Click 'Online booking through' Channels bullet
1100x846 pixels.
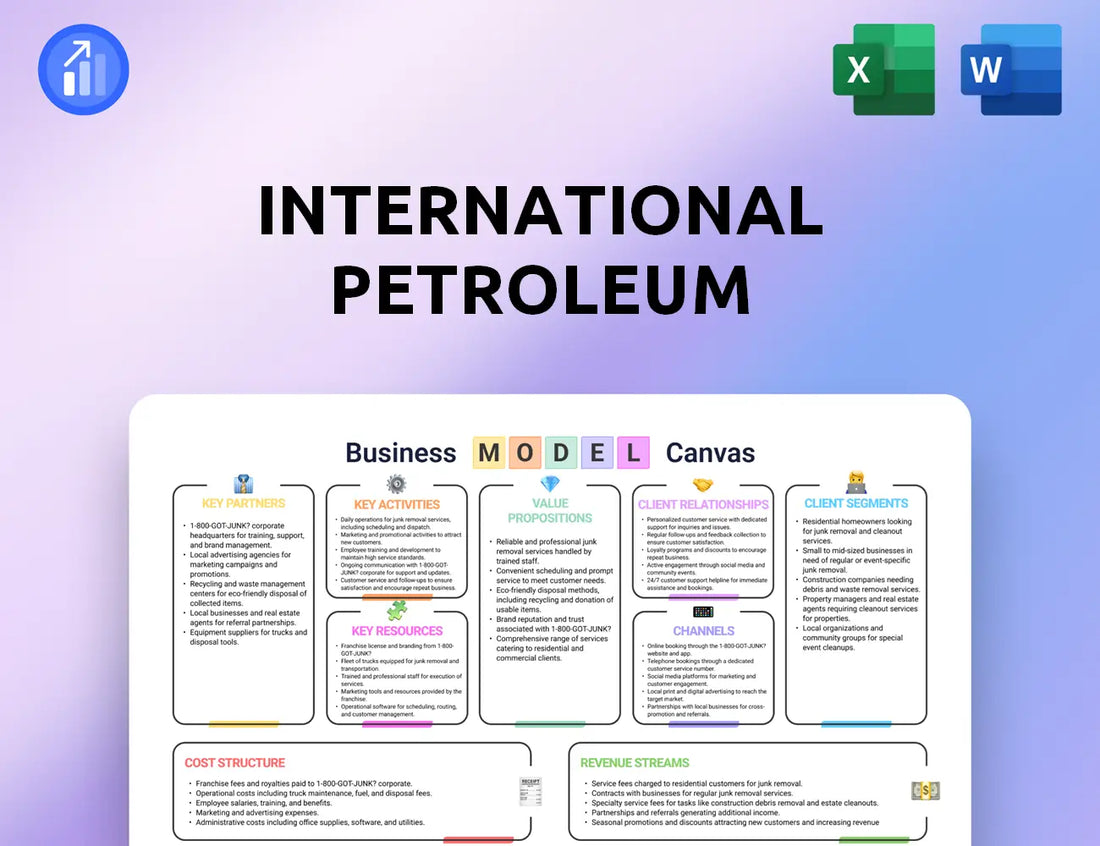[704, 650]
